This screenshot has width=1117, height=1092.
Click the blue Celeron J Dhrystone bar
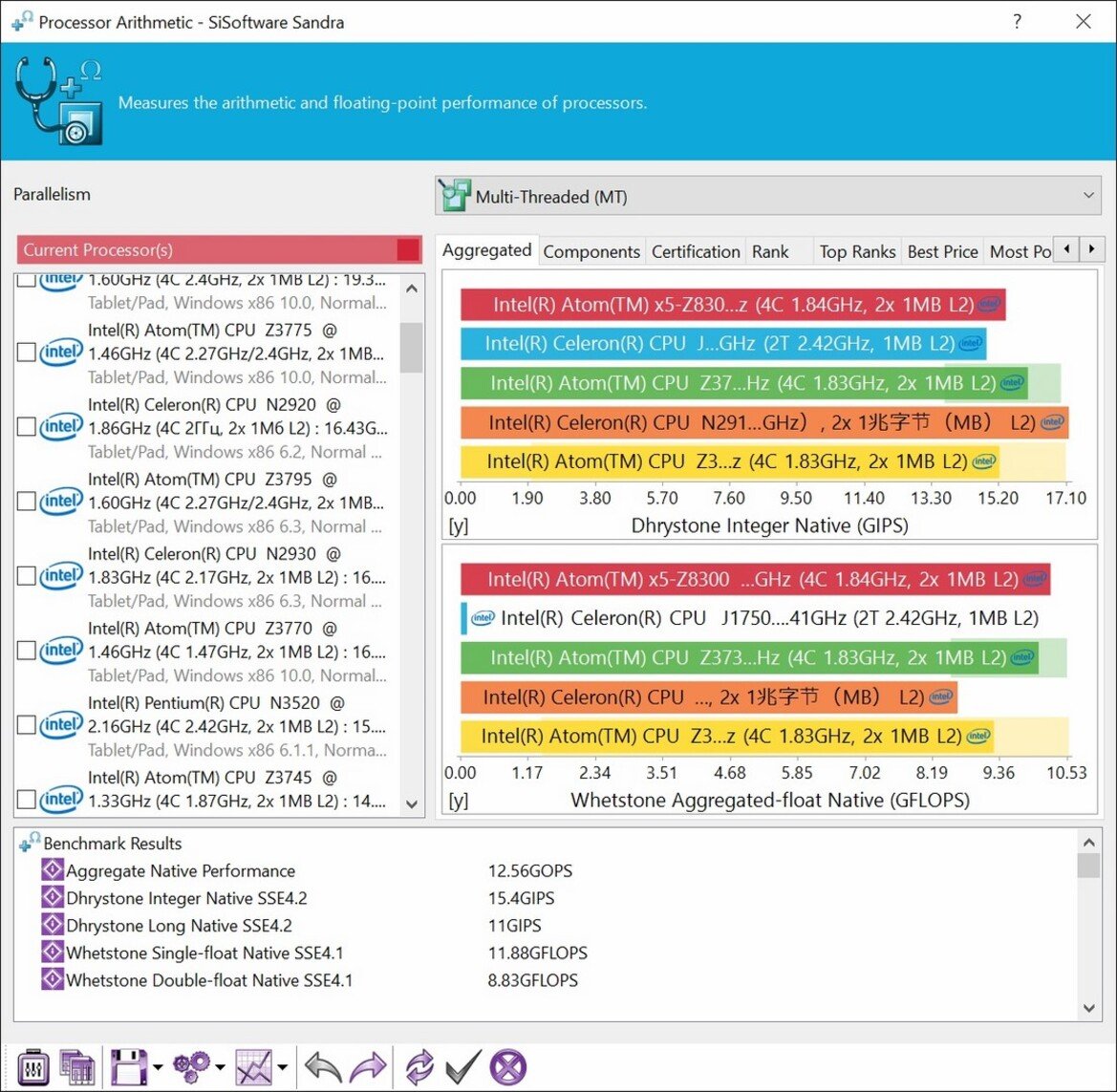pyautogui.click(x=723, y=343)
